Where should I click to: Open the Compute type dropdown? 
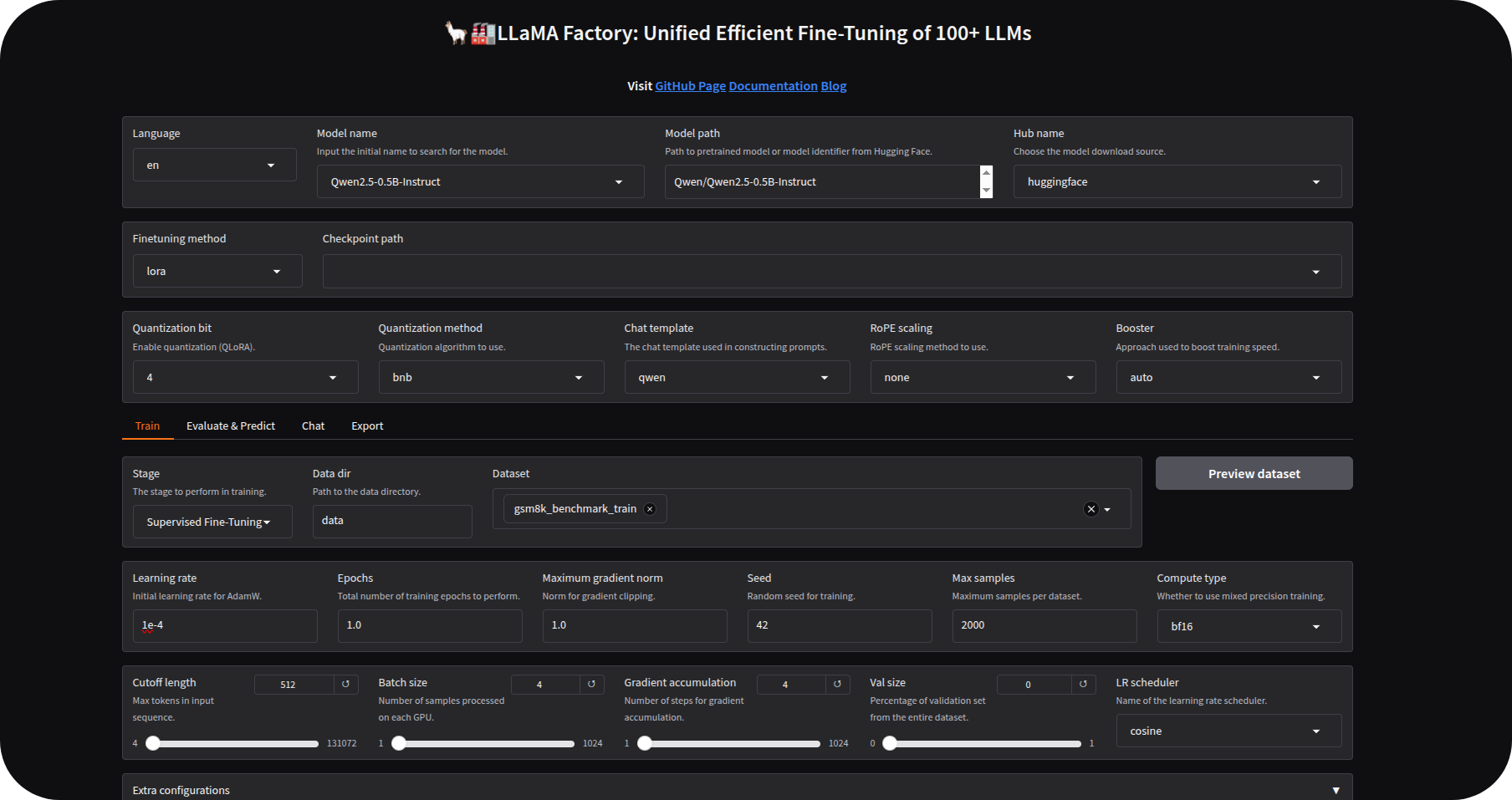(1249, 626)
